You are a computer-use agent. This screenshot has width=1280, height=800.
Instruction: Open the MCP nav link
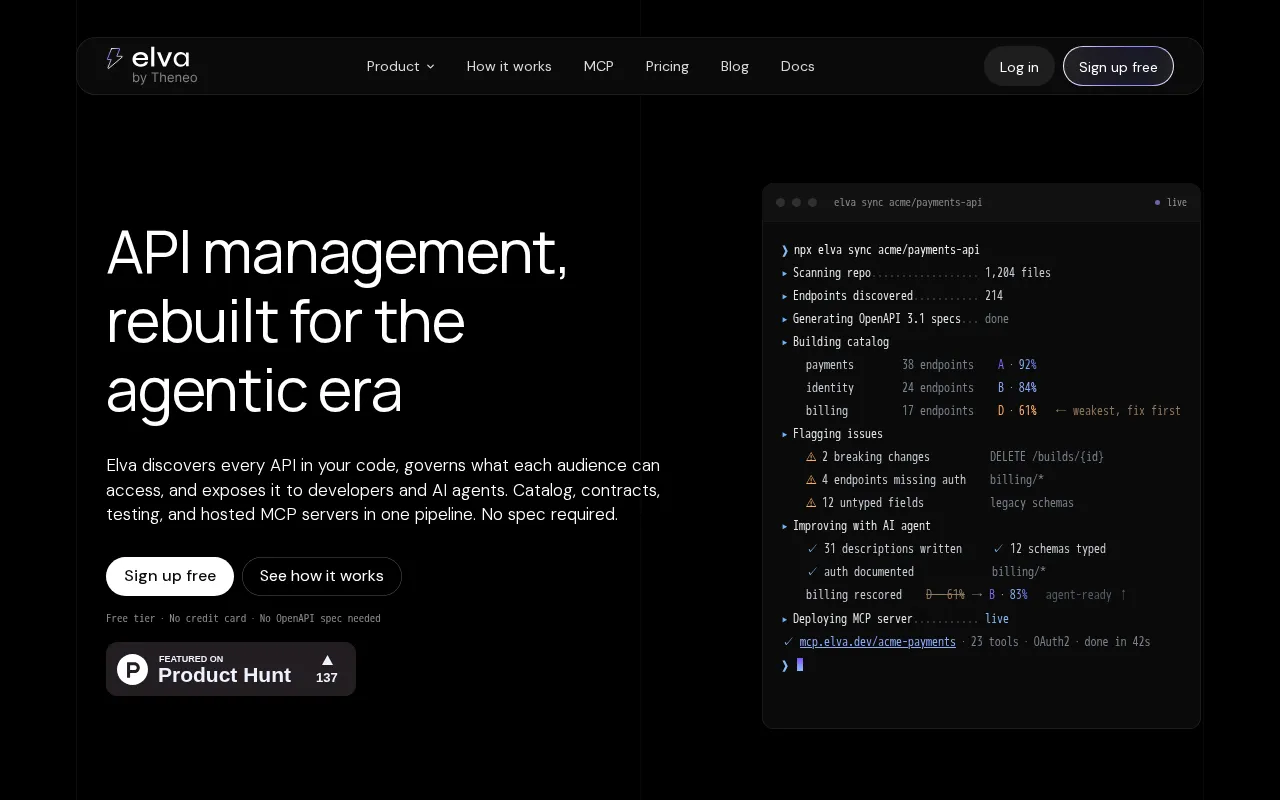coord(598,66)
